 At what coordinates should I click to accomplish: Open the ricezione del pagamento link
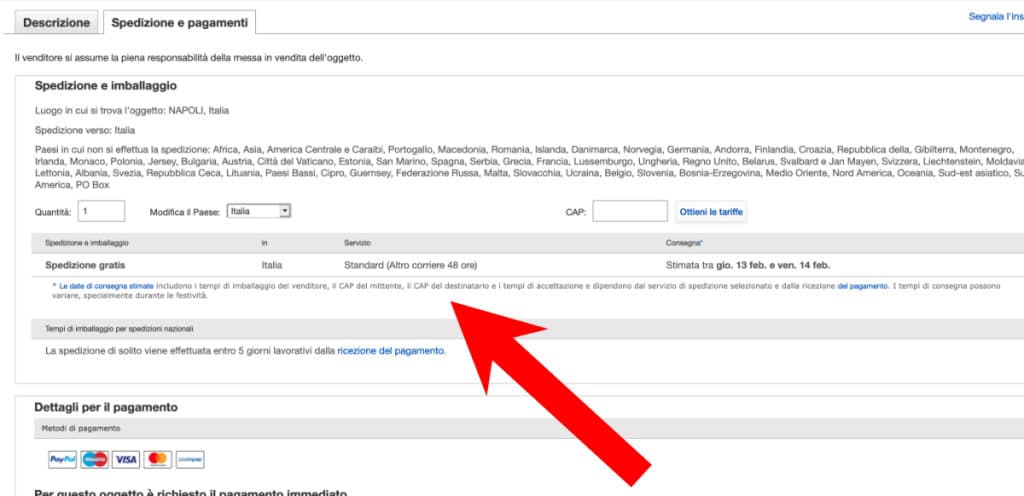coord(391,350)
